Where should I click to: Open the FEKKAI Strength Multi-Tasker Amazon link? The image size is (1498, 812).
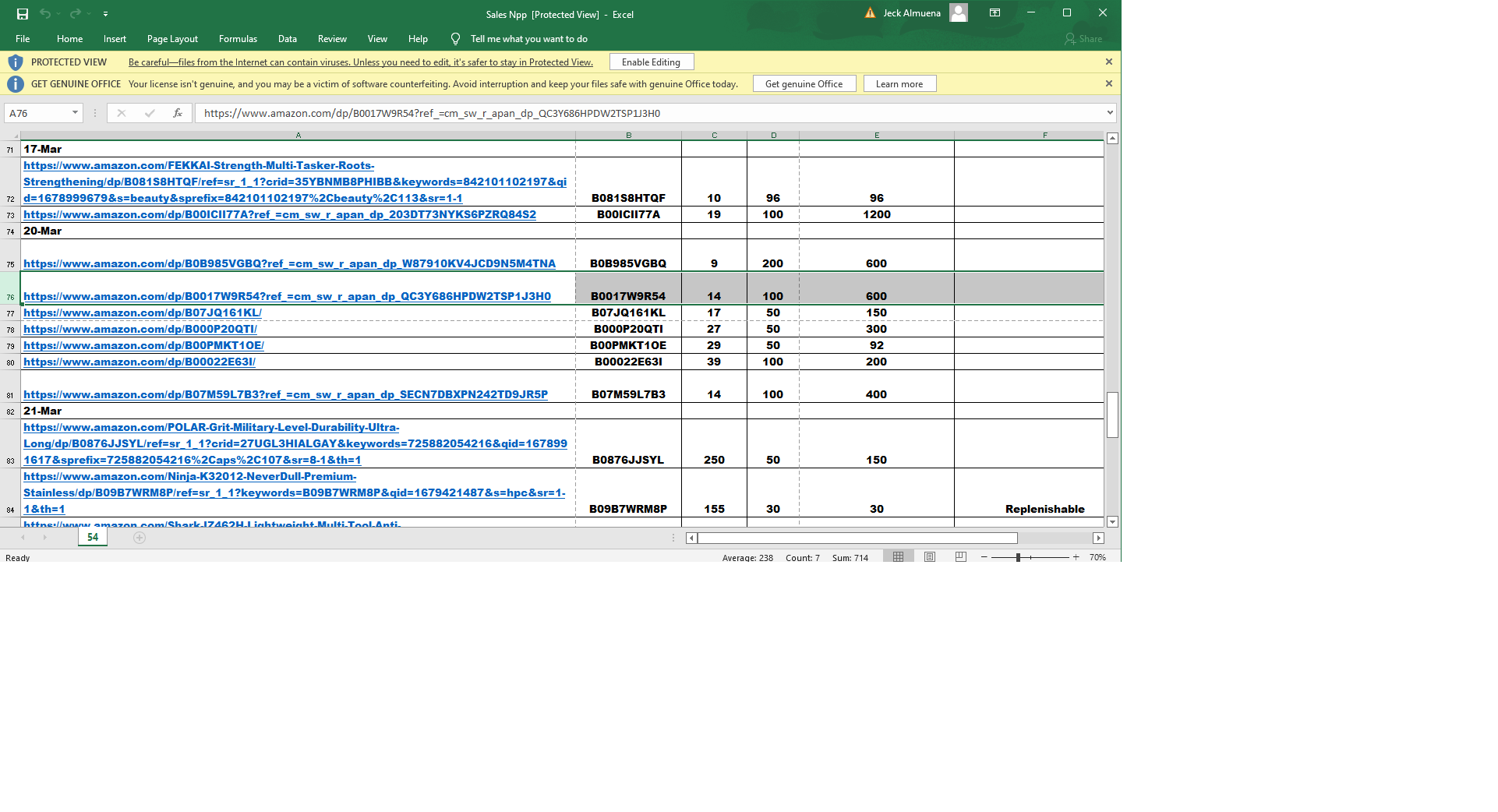coord(295,182)
